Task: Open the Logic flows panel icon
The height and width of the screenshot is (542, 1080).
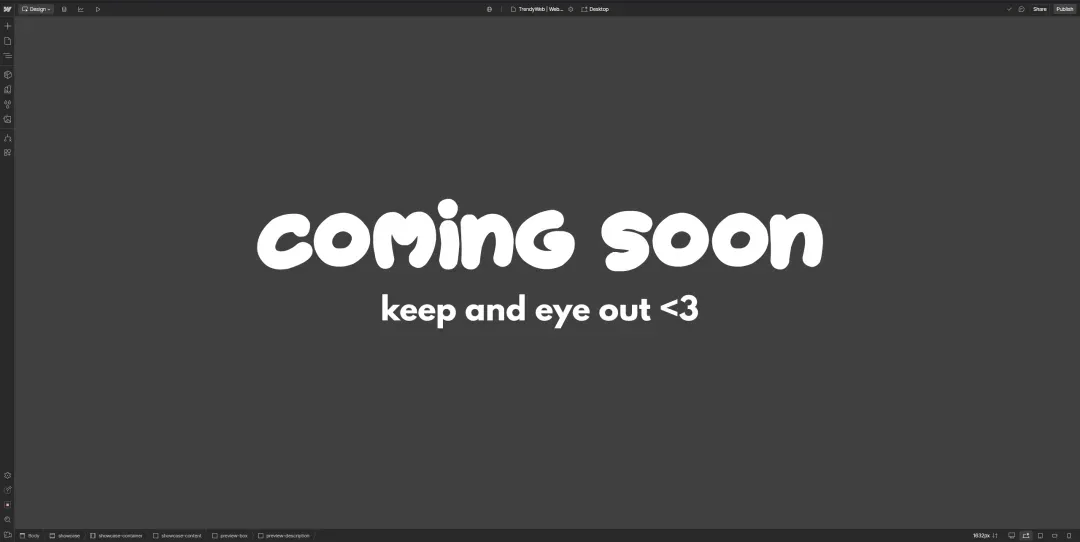Action: click(8, 138)
